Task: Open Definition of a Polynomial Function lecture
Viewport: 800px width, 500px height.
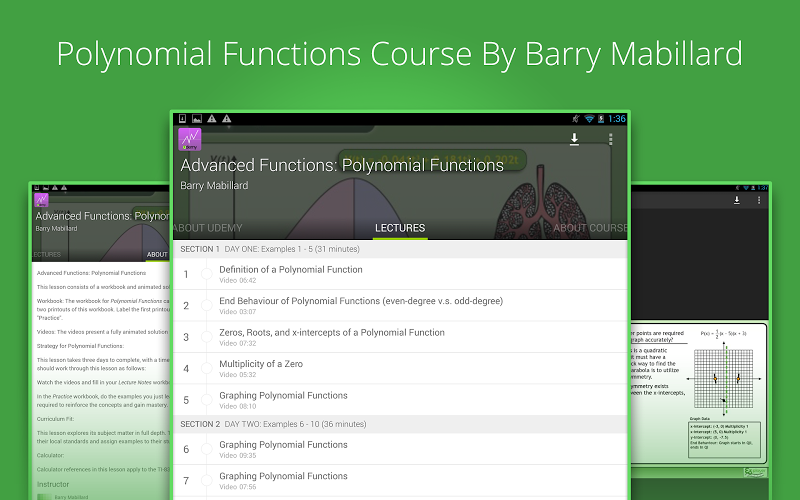Action: pyautogui.click(x=400, y=274)
